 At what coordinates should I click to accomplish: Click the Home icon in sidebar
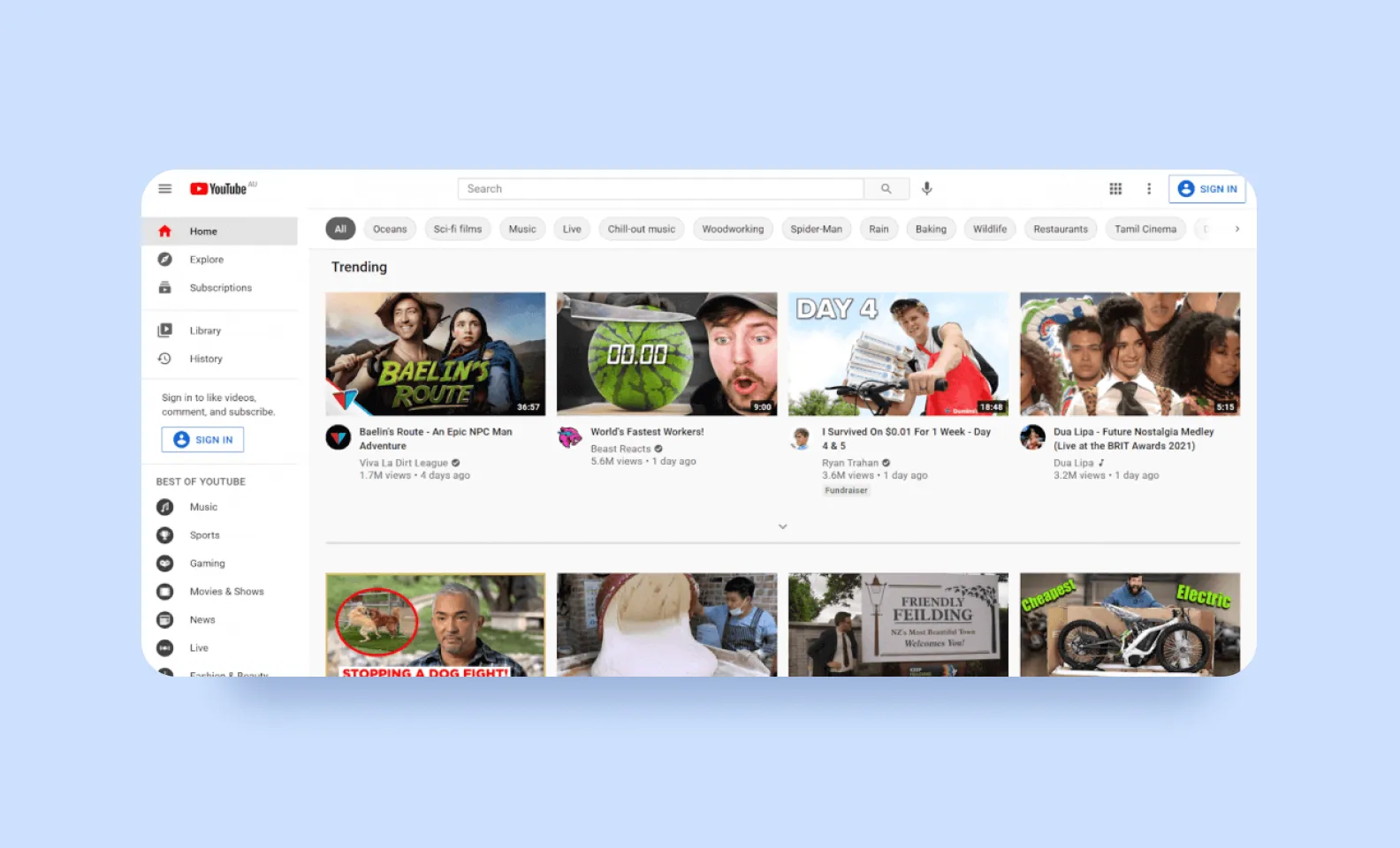pos(164,231)
